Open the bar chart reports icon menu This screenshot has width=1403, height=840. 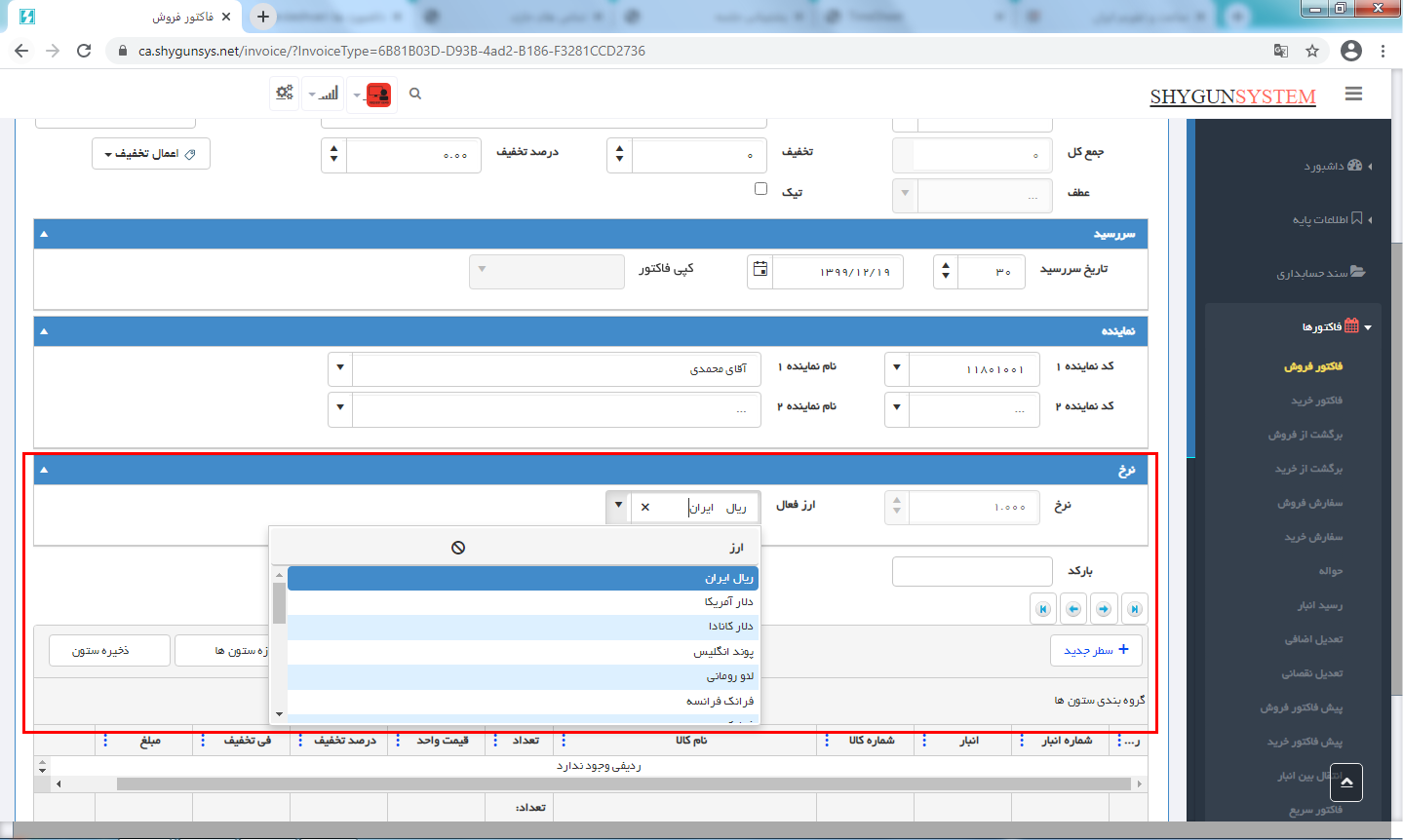325,94
